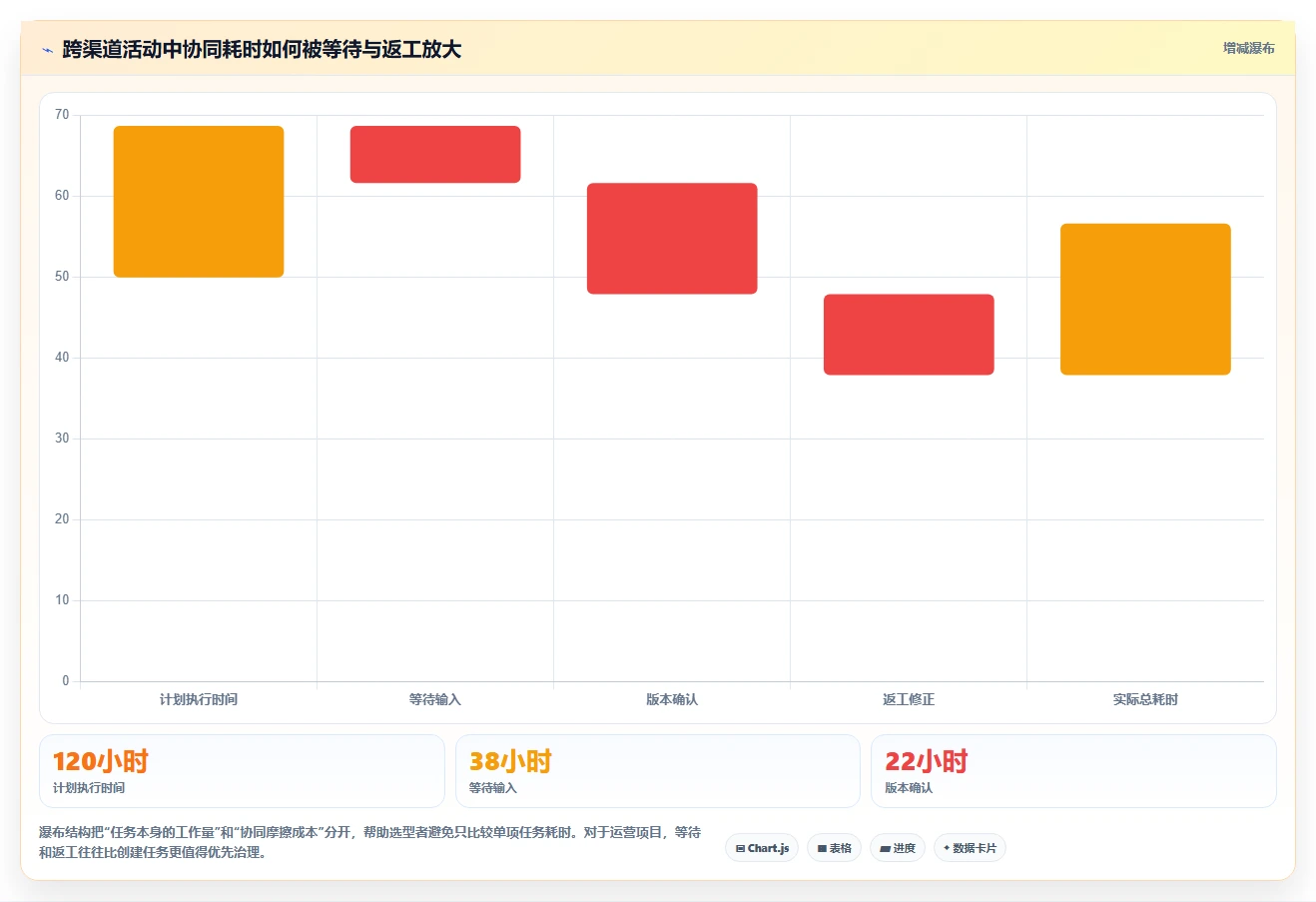1316x902 pixels.
Task: Select the 表格 tag chip
Action: pyautogui.click(x=834, y=848)
